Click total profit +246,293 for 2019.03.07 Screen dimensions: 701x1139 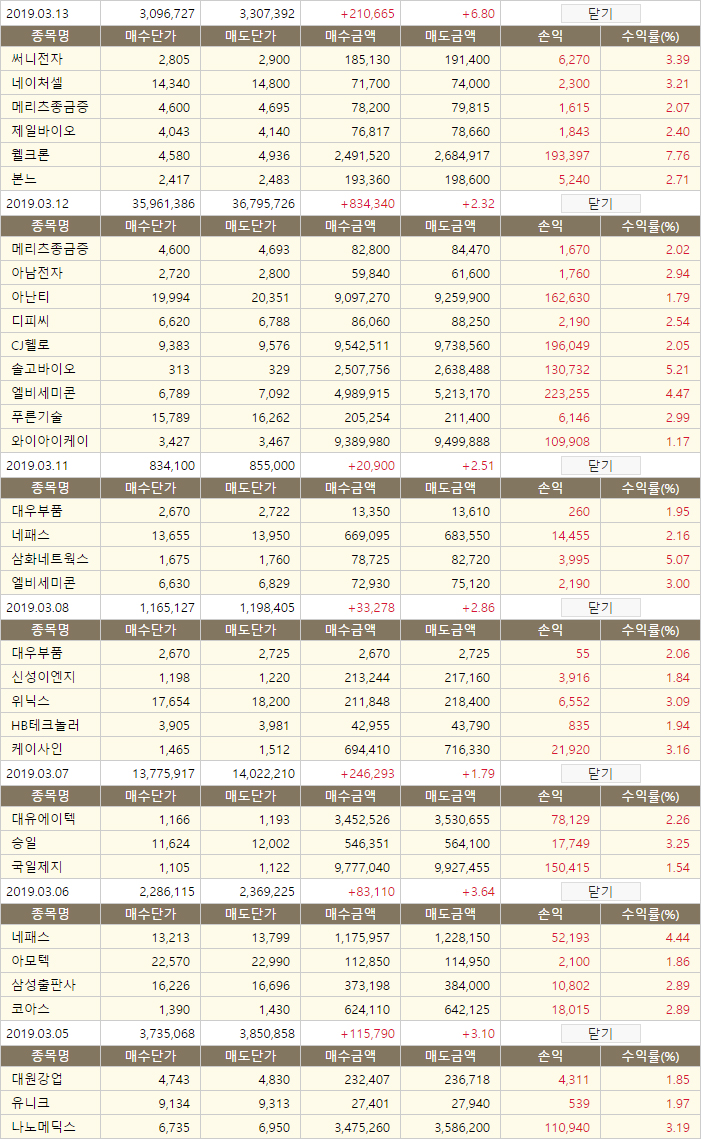[368, 774]
